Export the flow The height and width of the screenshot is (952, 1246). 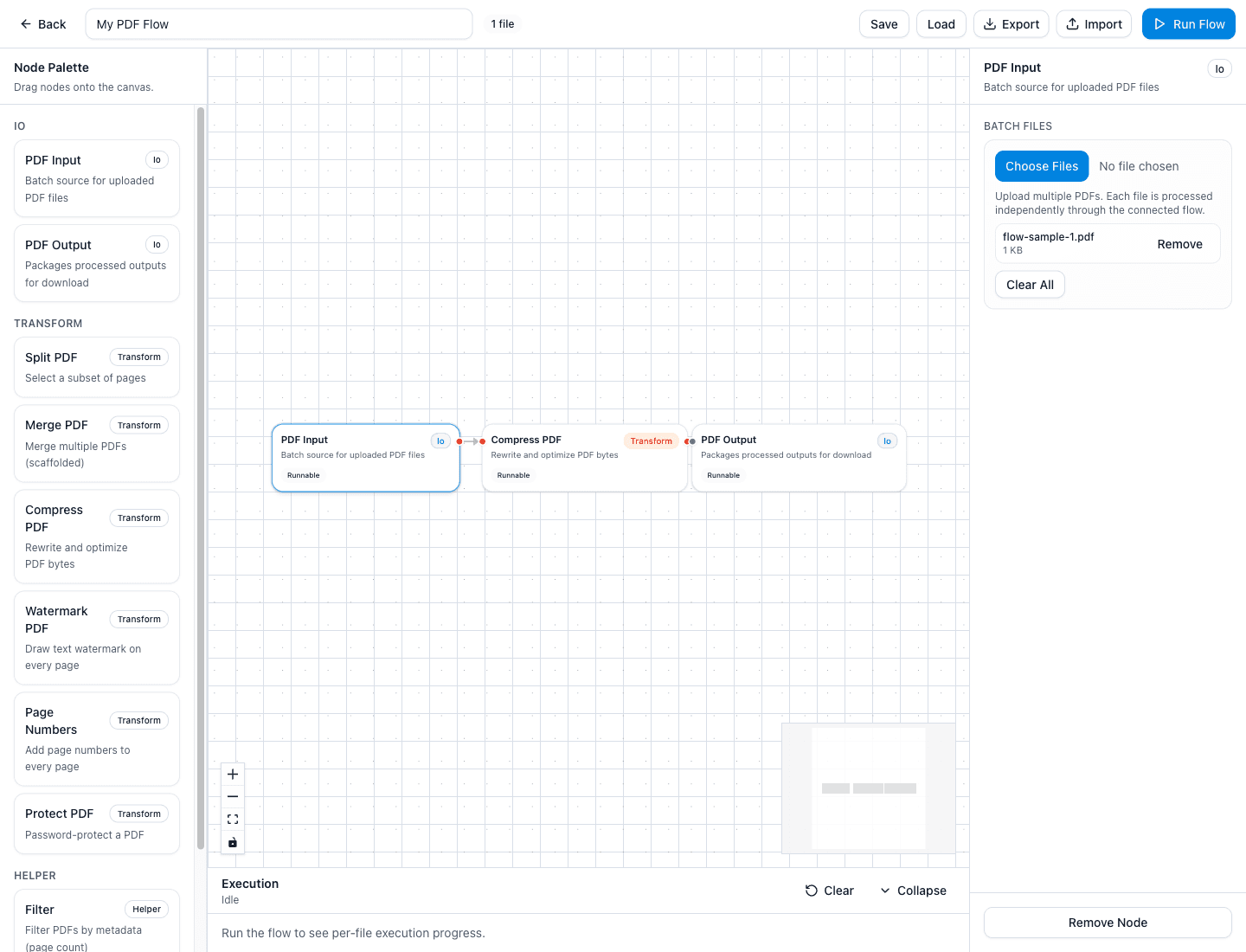[1011, 24]
